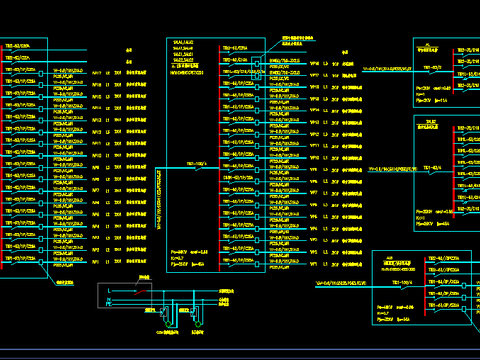Click the incoming breaker of the top-right panel
The image size is (480, 360).
(x=433, y=70)
